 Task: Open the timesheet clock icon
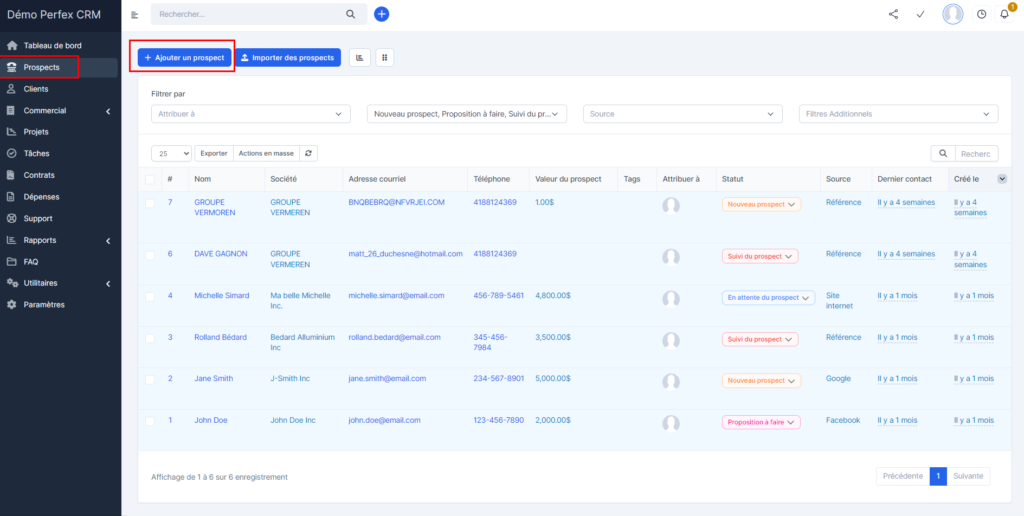pyautogui.click(x=981, y=14)
